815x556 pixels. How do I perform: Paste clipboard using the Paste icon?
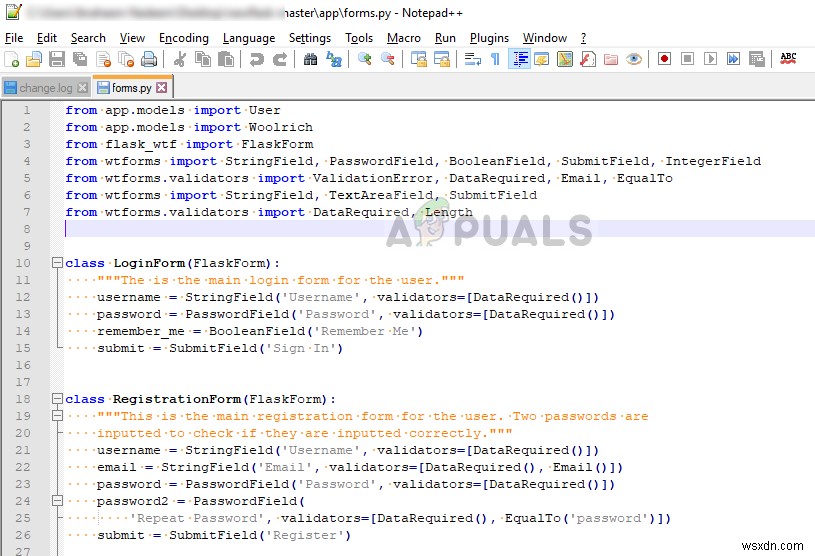coord(226,59)
